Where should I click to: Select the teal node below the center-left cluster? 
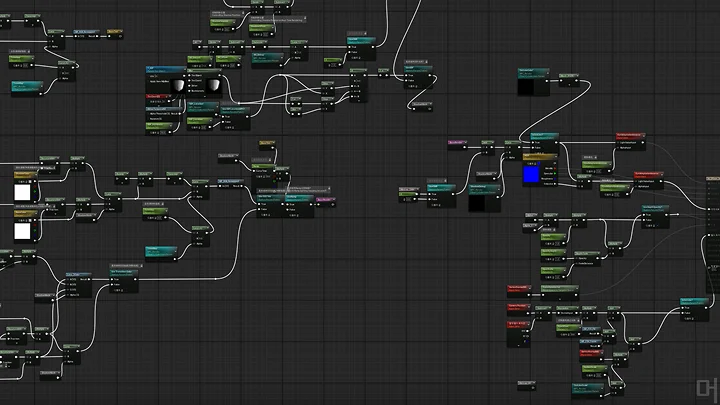pos(159,250)
